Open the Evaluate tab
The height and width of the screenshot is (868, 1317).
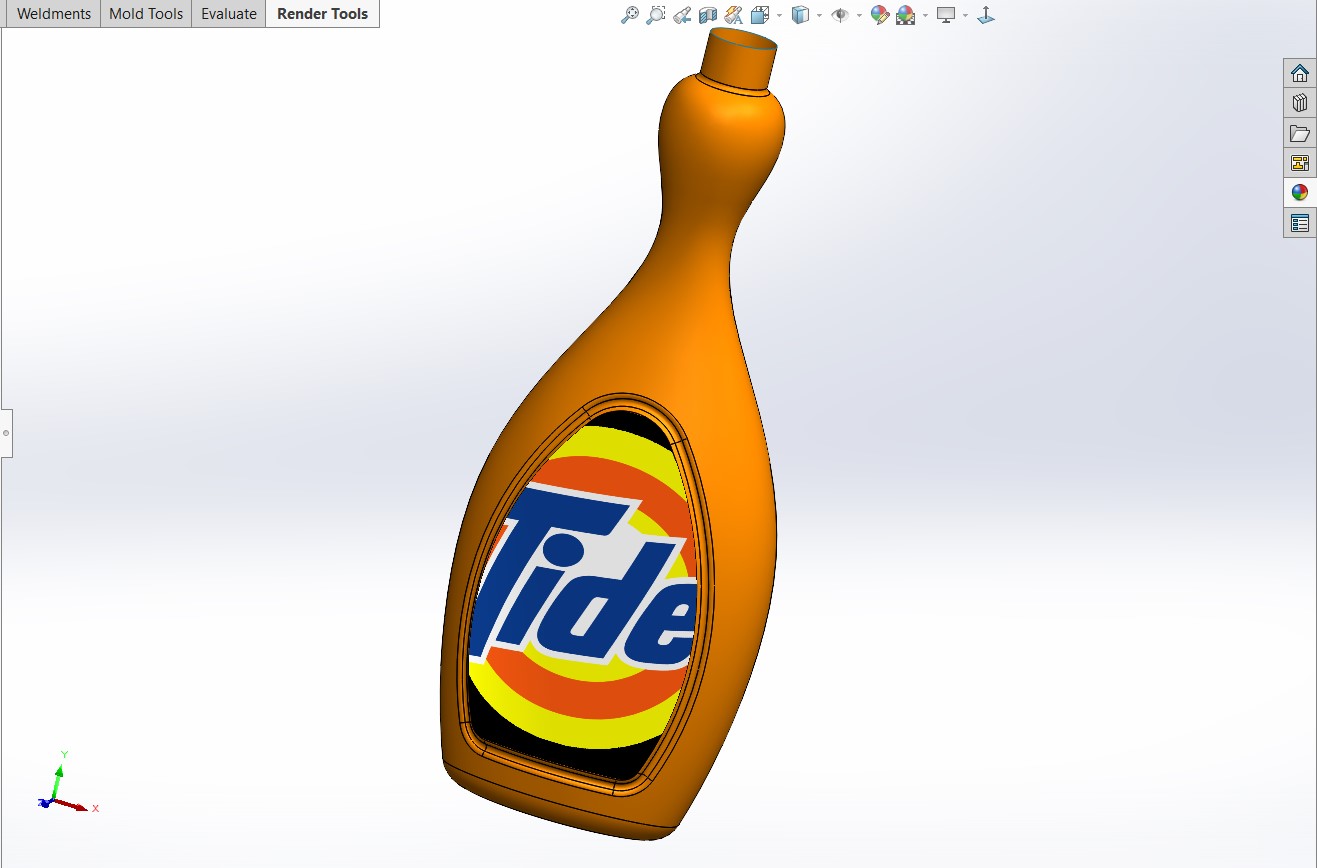click(229, 14)
